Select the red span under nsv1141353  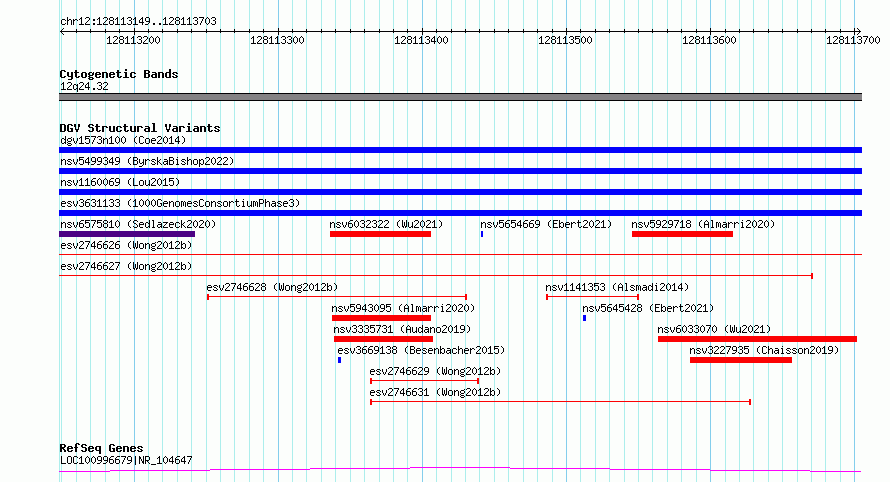[x=593, y=297]
